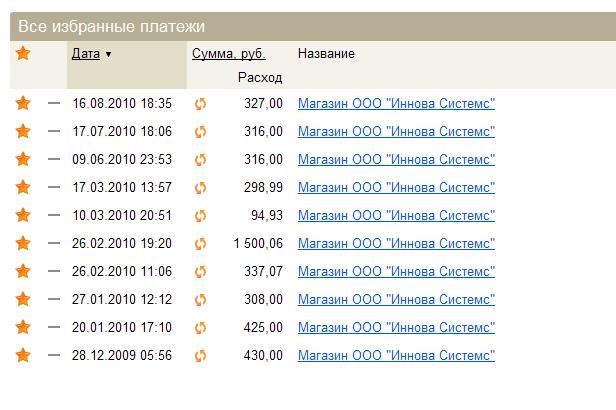The width and height of the screenshot is (616, 410).
Task: Open the Магазин ООО link for 337,07 payment
Action: coord(396,271)
